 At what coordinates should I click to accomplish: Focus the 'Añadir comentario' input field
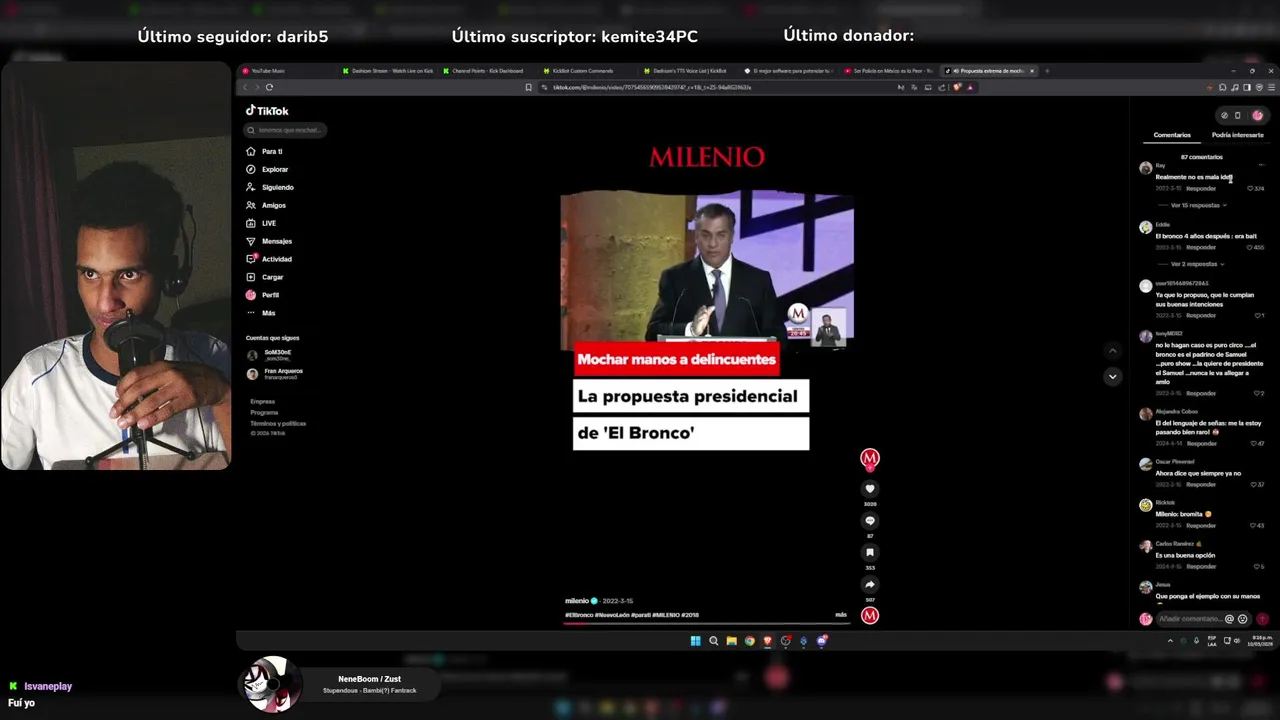point(1190,619)
